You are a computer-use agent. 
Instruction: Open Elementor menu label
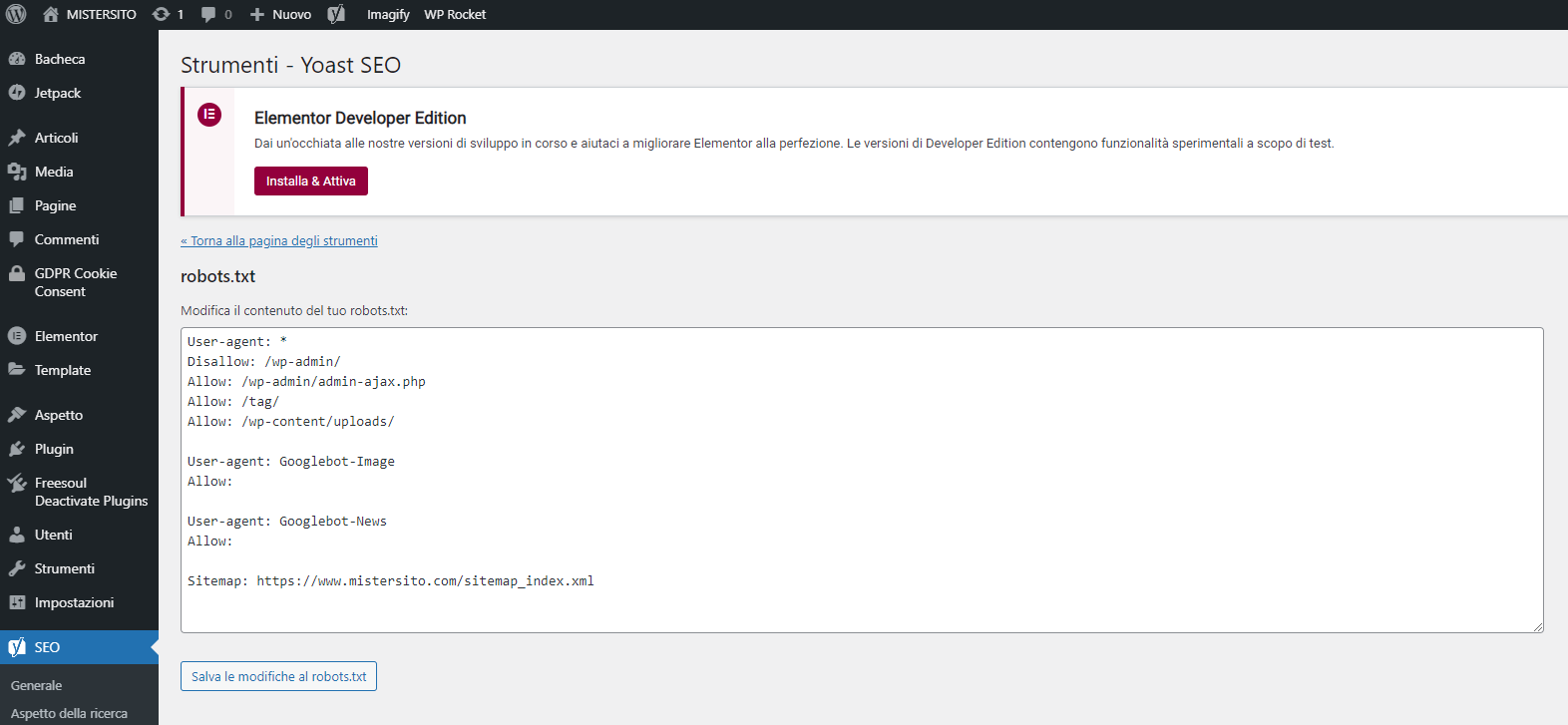pyautogui.click(x=66, y=336)
